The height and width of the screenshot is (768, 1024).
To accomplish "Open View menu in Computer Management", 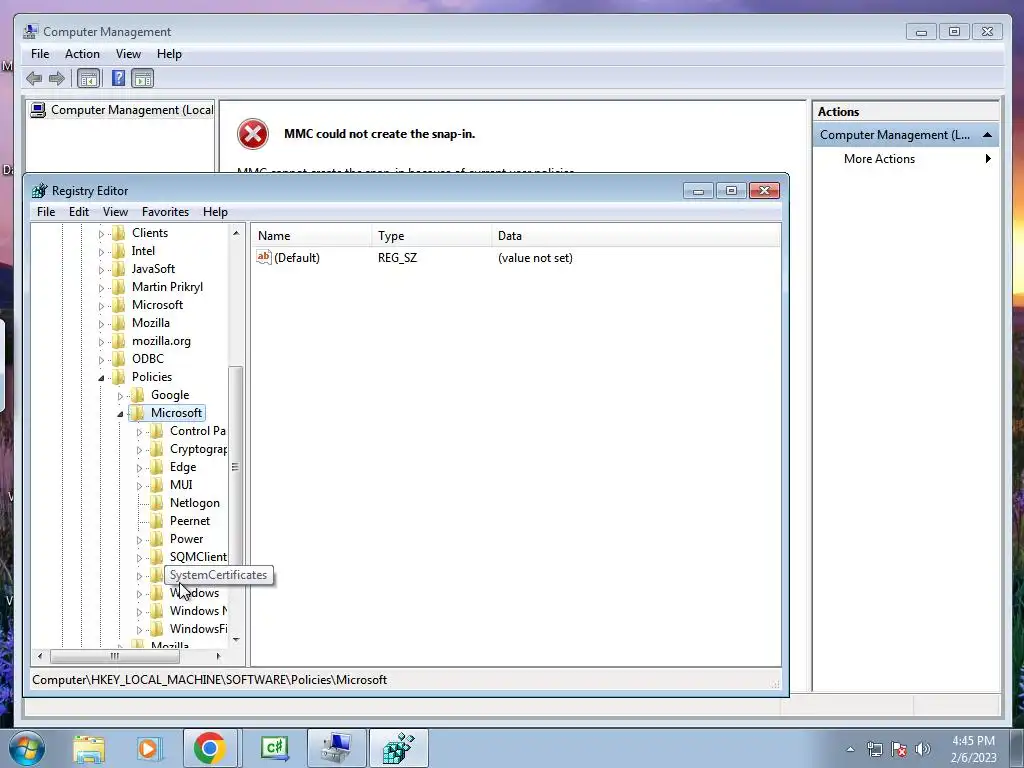I will 128,54.
